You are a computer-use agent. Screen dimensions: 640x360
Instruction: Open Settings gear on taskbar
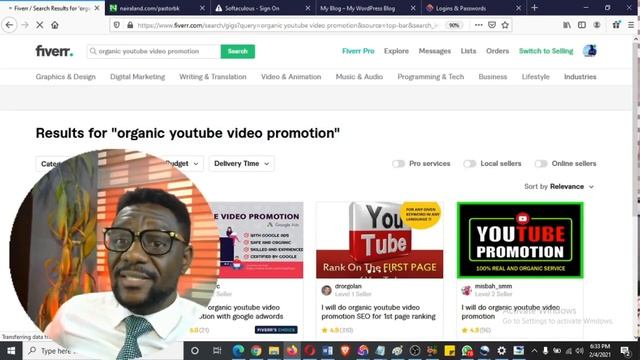[x=501, y=351]
